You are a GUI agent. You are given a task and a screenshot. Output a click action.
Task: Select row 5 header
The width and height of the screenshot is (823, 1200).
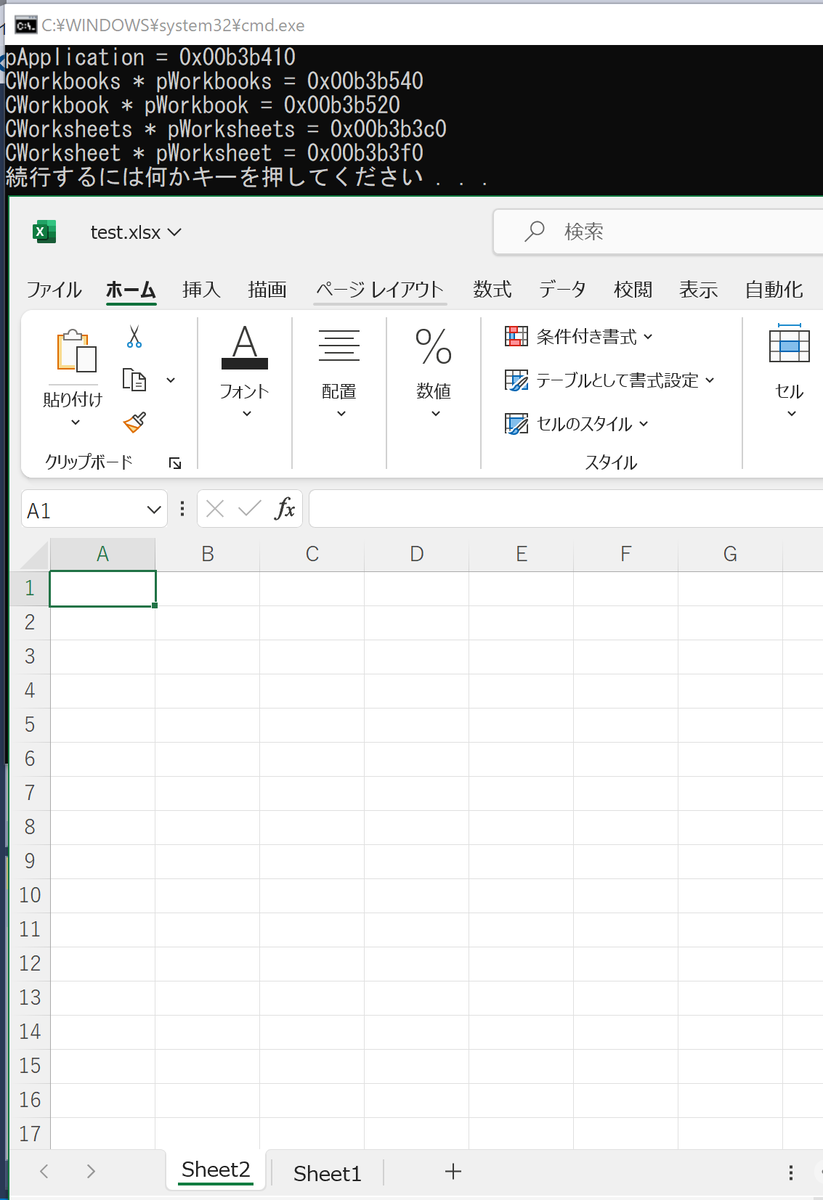click(30, 724)
